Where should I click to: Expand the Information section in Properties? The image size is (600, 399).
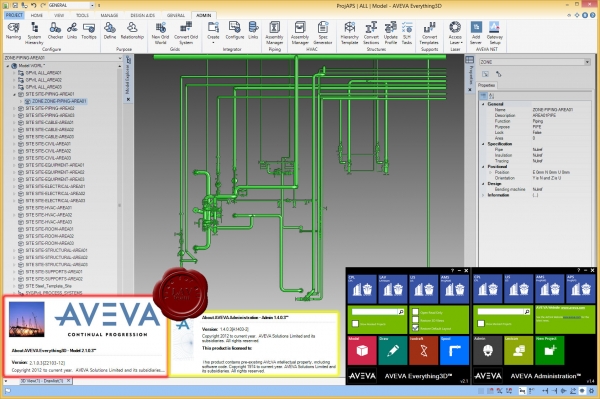pos(483,195)
